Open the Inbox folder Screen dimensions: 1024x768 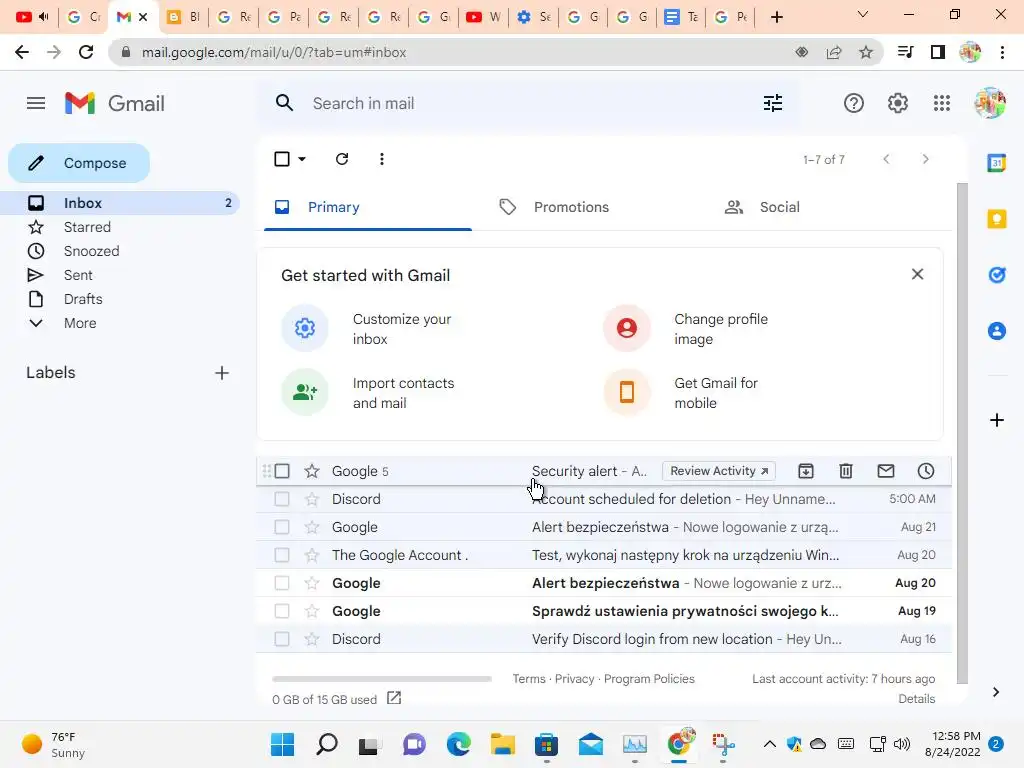click(x=120, y=203)
